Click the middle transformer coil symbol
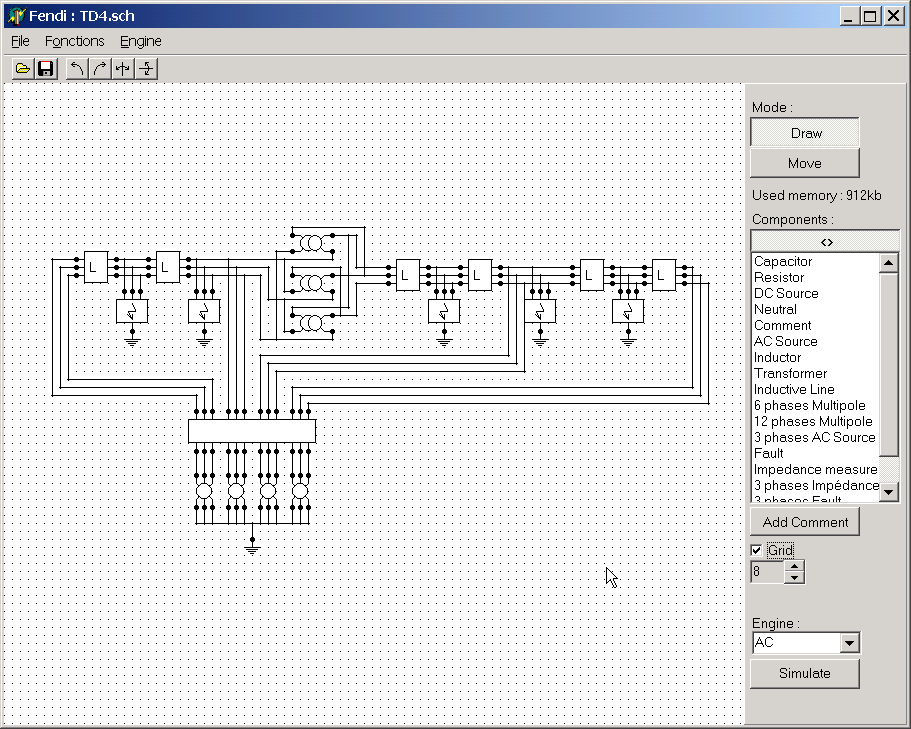Viewport: 911px width, 729px height. [x=313, y=283]
